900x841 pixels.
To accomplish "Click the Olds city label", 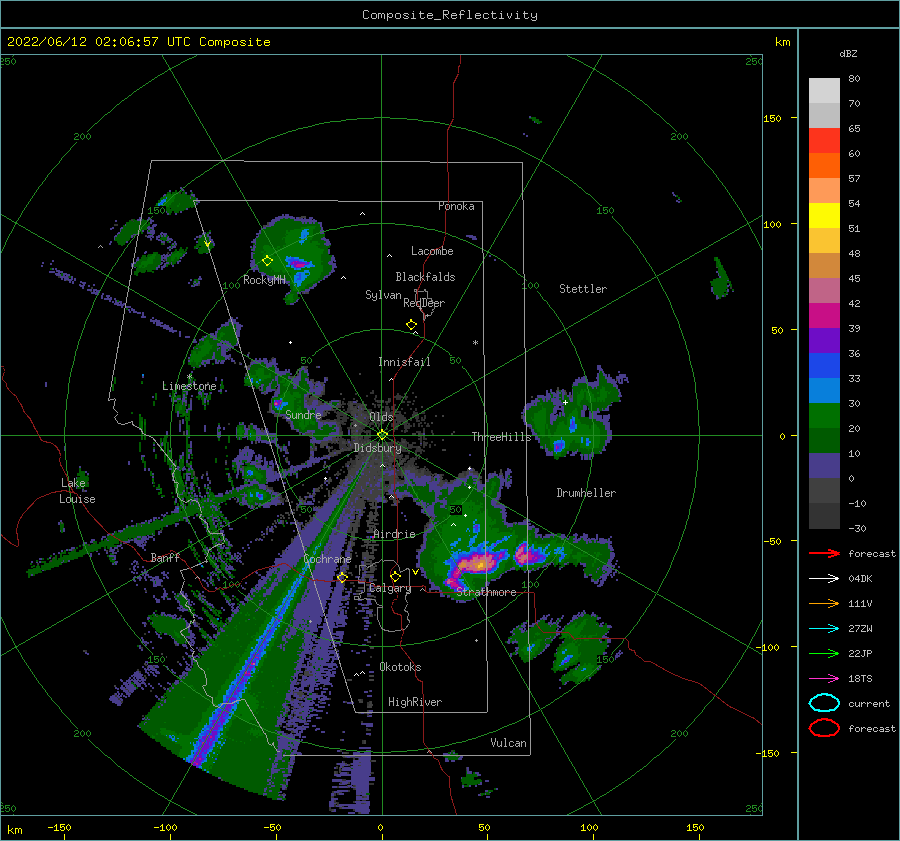I will pos(381,417).
